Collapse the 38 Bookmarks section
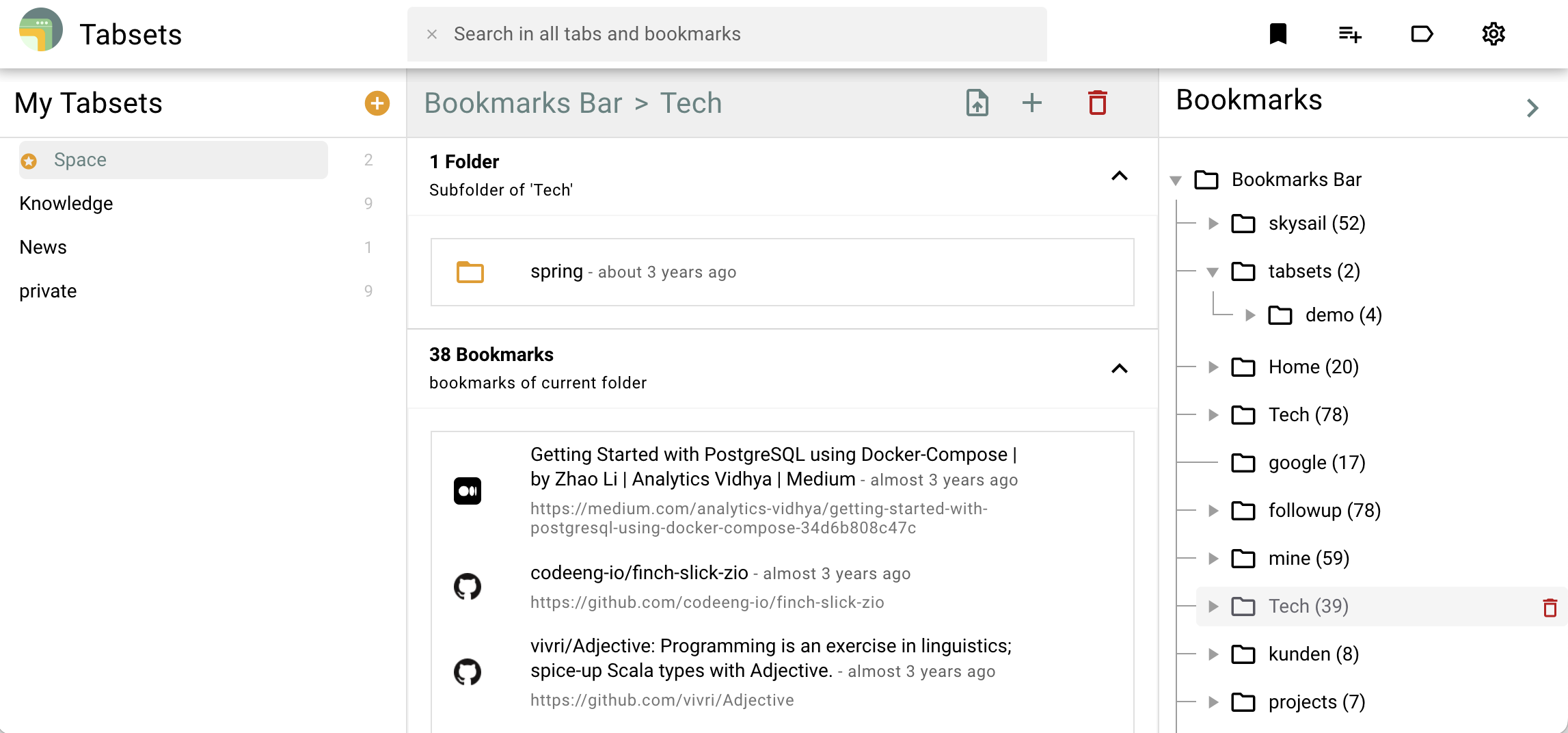 pyautogui.click(x=1120, y=369)
